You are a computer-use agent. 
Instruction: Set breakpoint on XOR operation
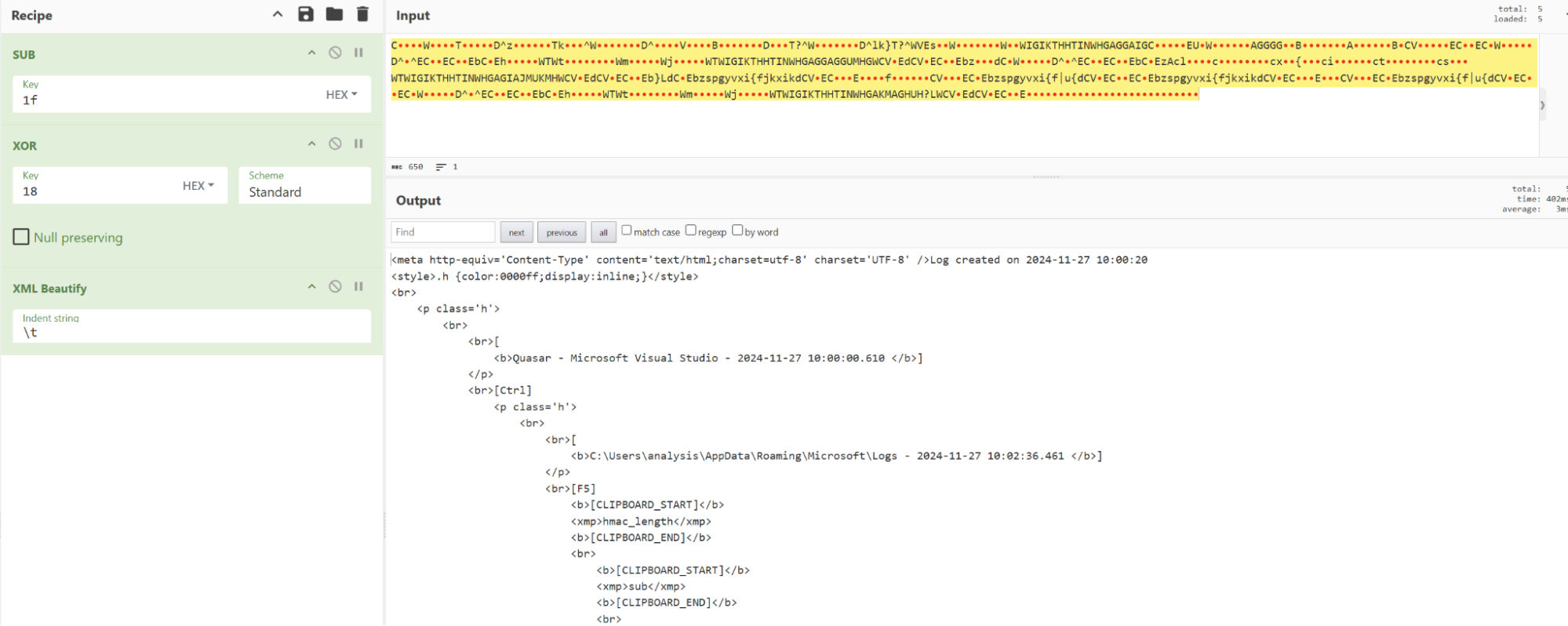coord(358,144)
